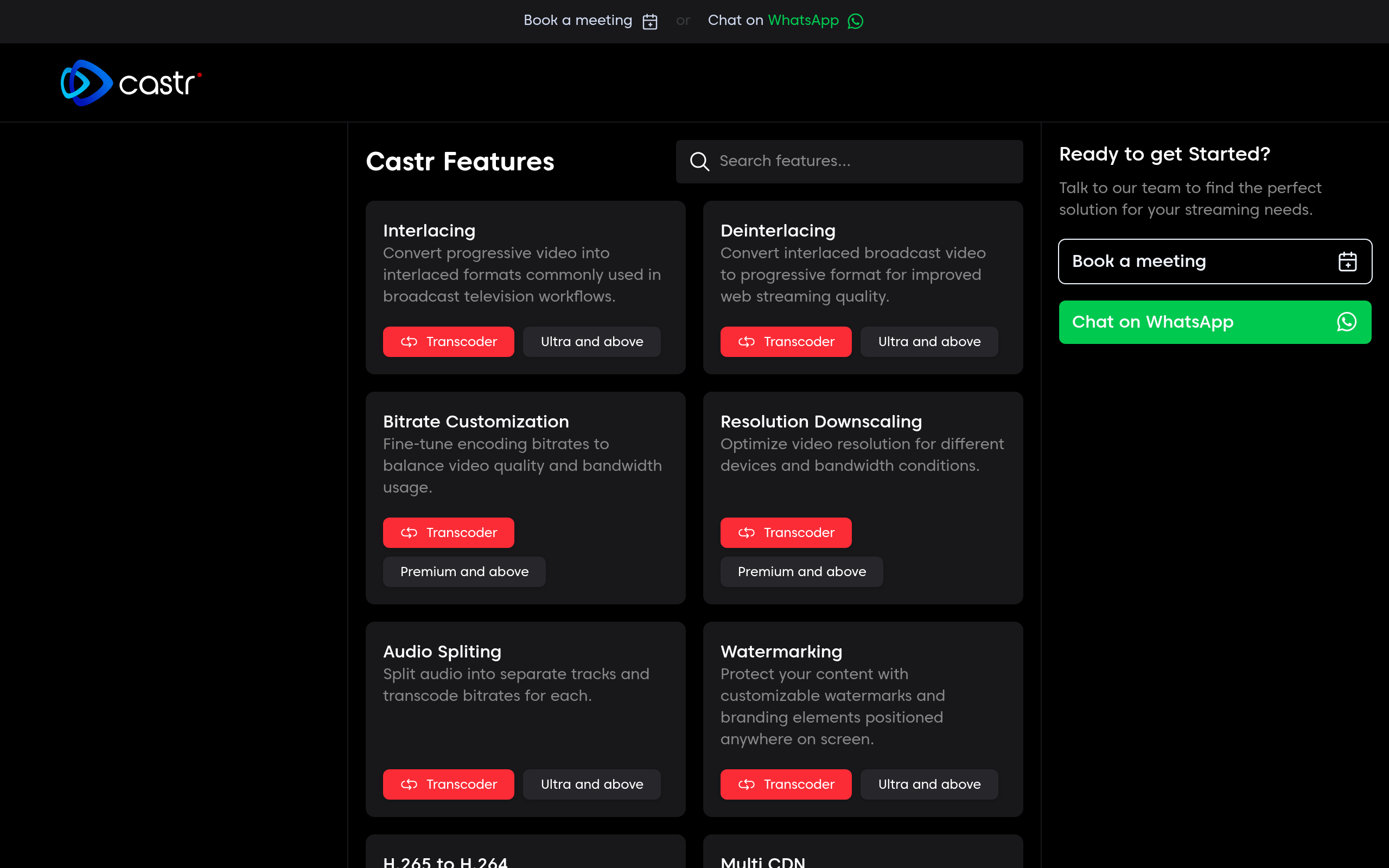The width and height of the screenshot is (1389, 868).
Task: Click the calendar icon in top banner
Action: click(649, 21)
